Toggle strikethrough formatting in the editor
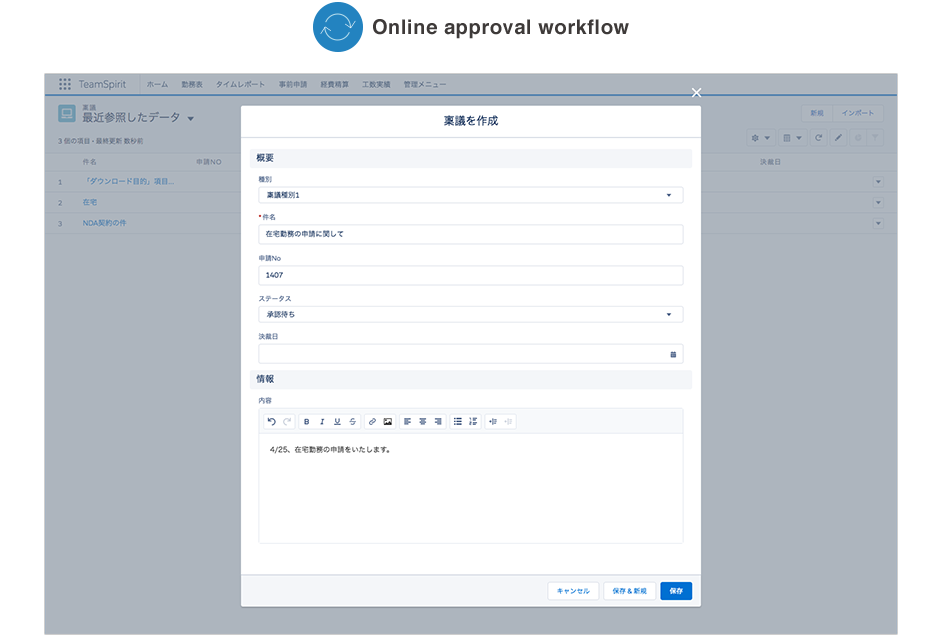This screenshot has height=635, width=942. (x=353, y=422)
